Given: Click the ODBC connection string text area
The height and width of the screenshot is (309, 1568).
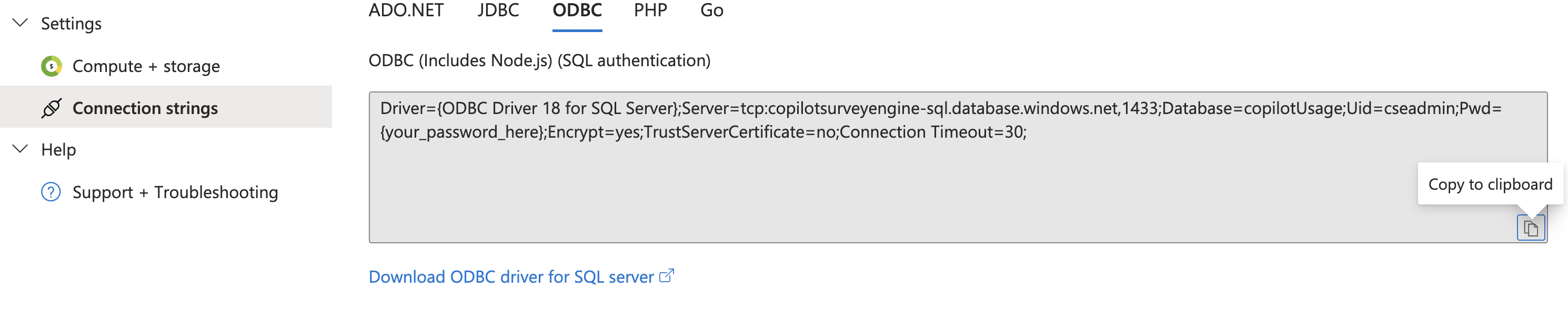Looking at the screenshot, I should coord(913,170).
